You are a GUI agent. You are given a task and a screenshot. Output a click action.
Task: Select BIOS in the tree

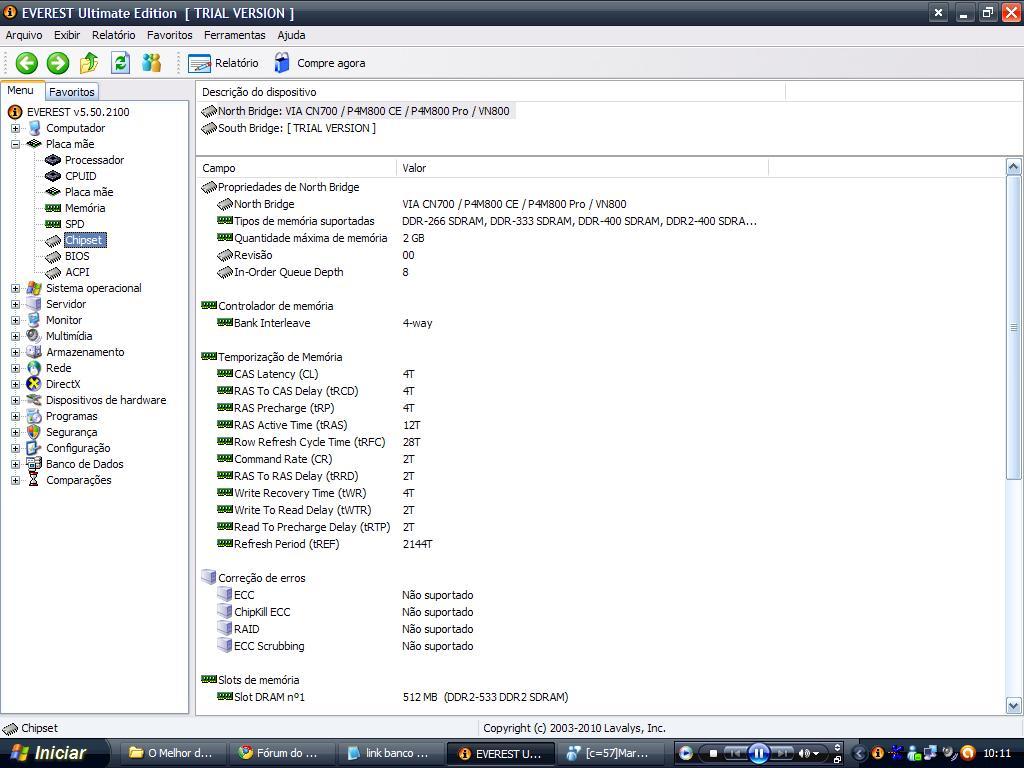(x=77, y=256)
